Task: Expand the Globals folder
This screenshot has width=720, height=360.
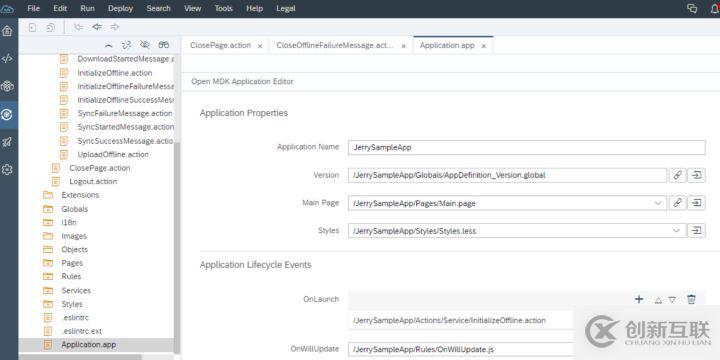Action: 74,209
